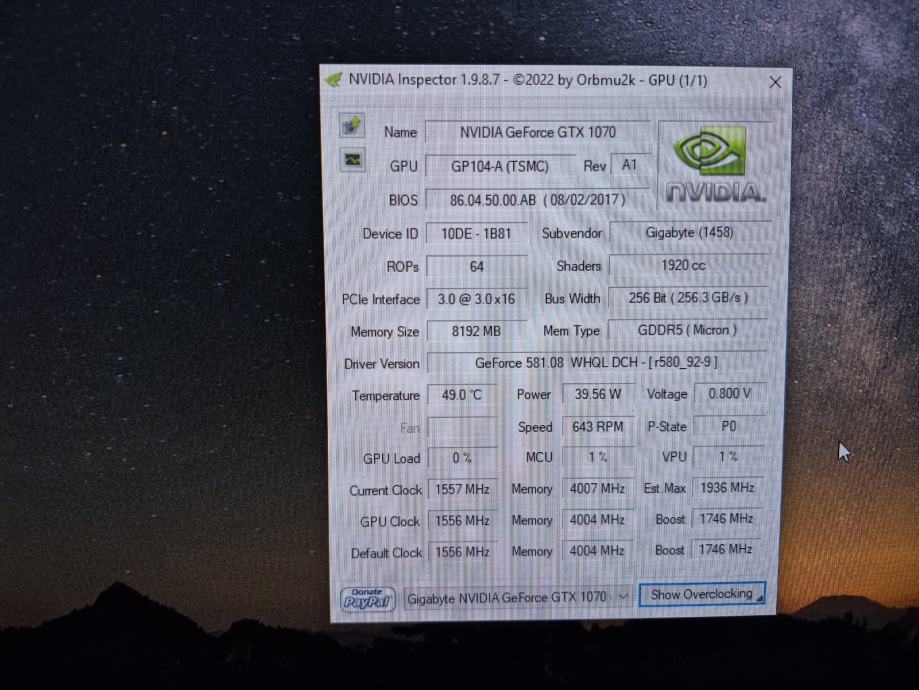Click the Driver Version label
This screenshot has height=690, width=919.
pyautogui.click(x=382, y=363)
